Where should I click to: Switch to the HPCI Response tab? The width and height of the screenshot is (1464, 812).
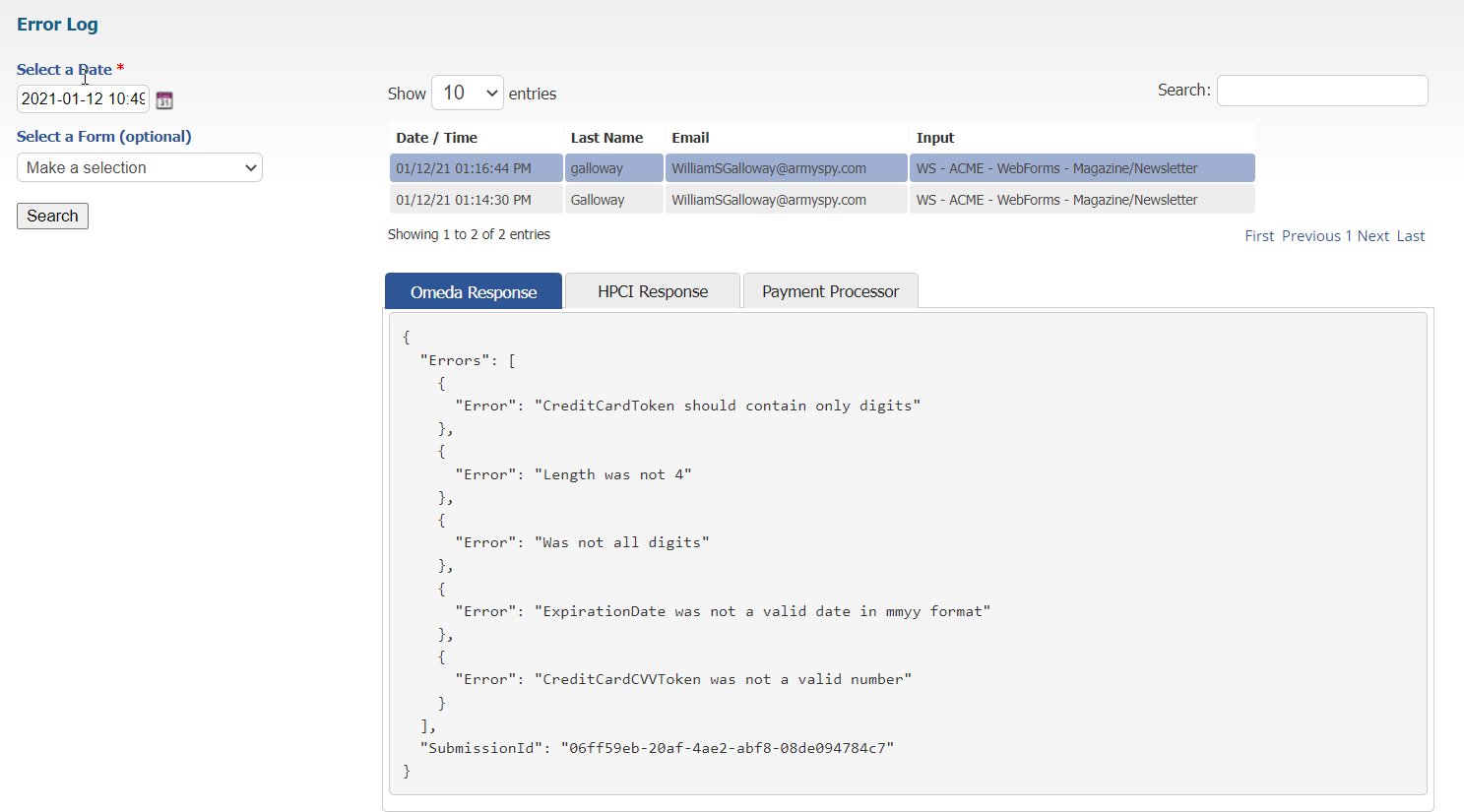(x=653, y=291)
